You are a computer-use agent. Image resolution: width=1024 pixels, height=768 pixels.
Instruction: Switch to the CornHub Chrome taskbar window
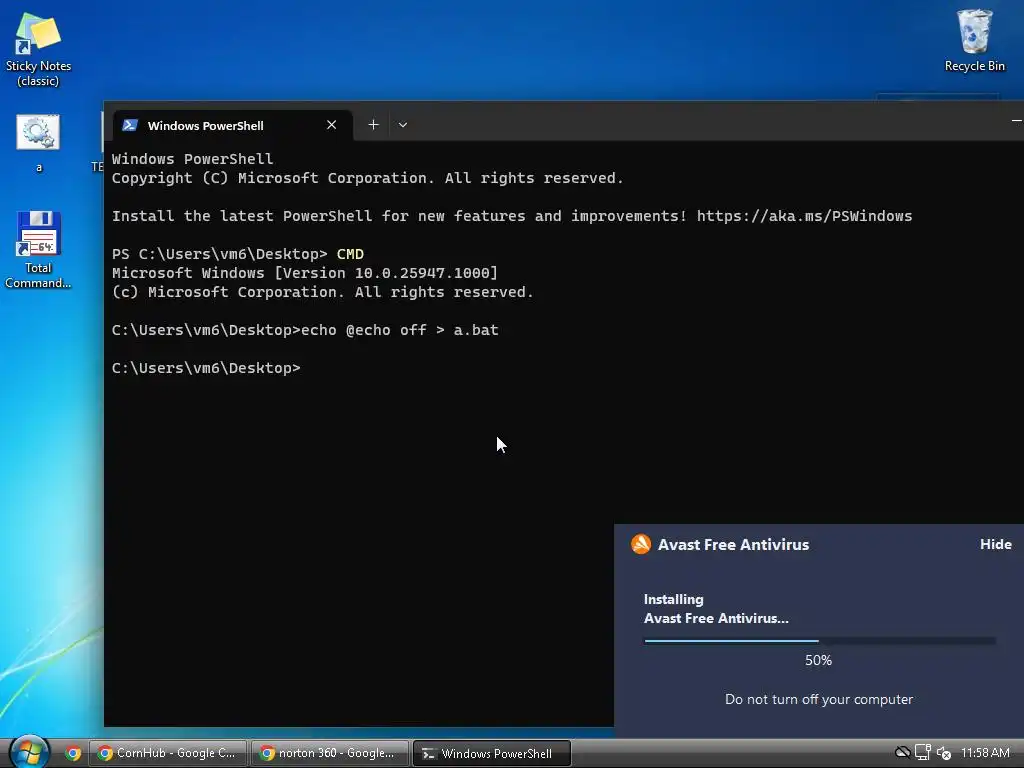(x=168, y=753)
